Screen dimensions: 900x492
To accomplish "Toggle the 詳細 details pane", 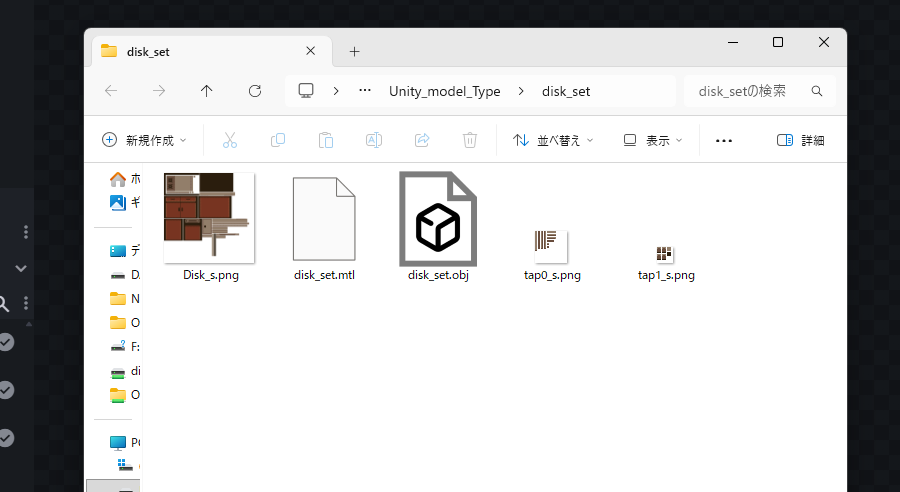I will pos(801,141).
